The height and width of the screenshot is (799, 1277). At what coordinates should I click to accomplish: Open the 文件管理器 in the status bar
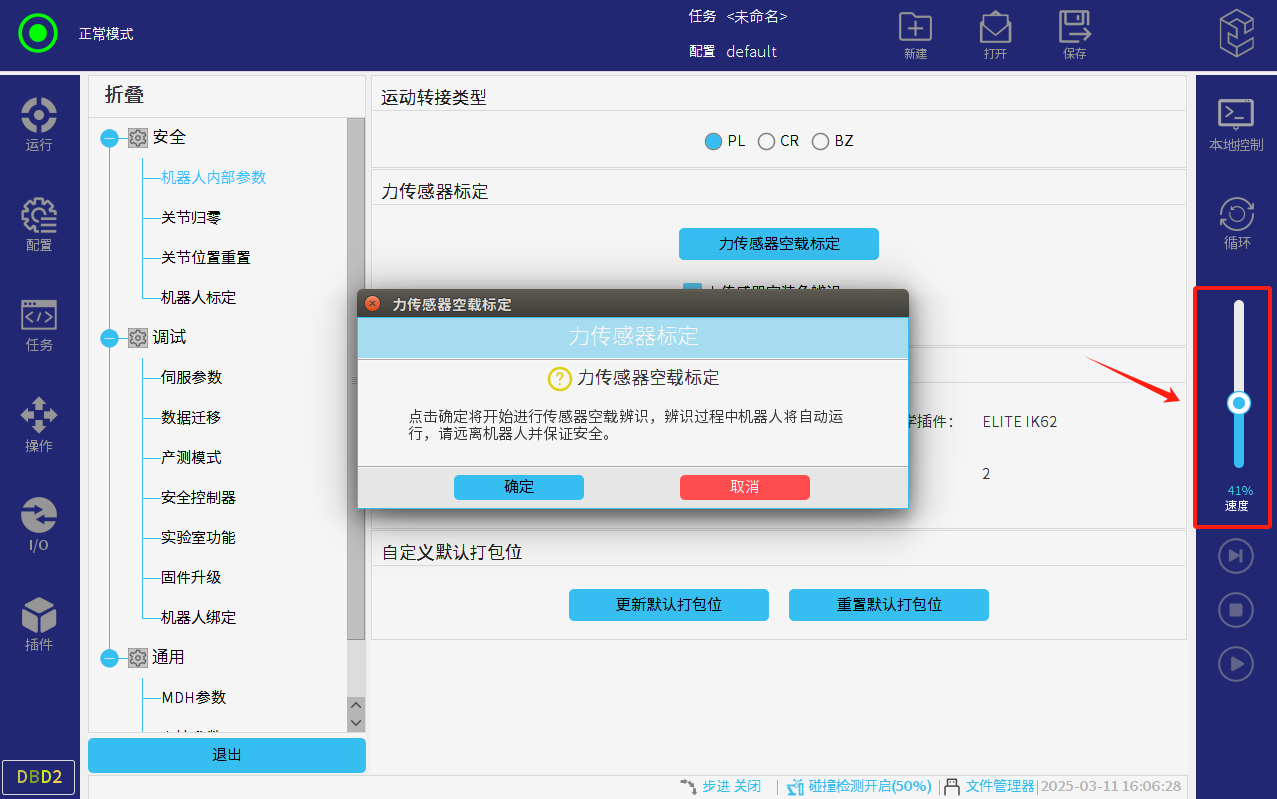click(999, 786)
